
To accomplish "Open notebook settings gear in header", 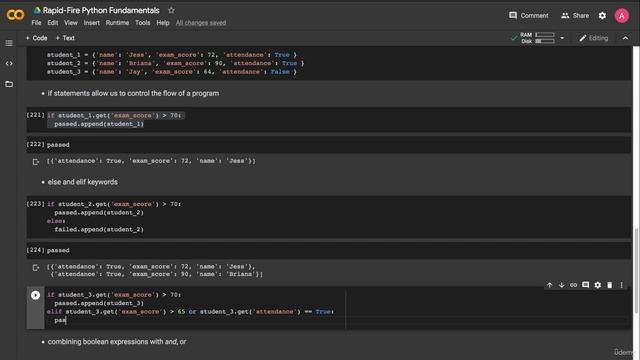I will click(x=602, y=16).
